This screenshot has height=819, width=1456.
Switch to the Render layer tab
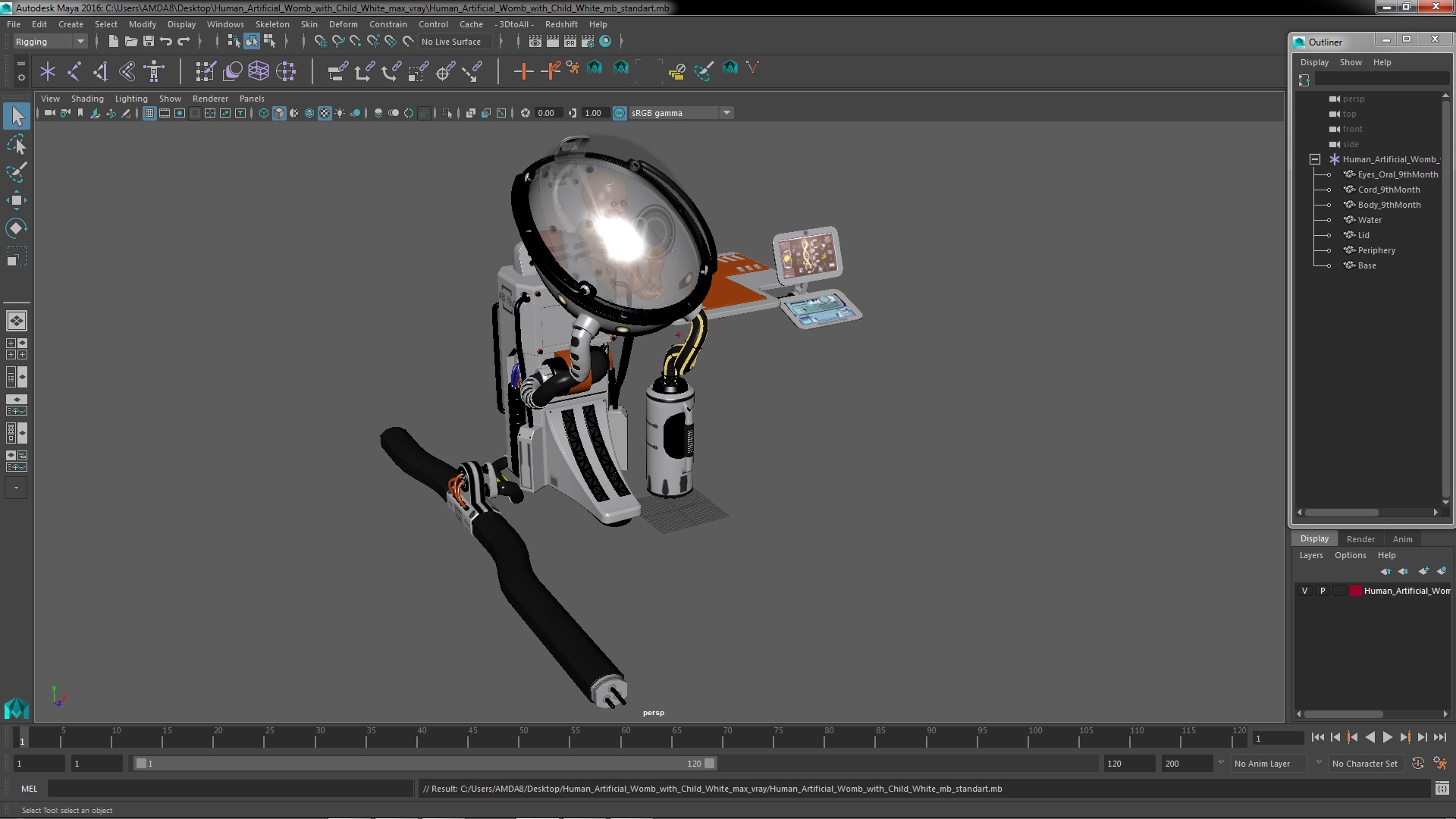(x=1360, y=539)
